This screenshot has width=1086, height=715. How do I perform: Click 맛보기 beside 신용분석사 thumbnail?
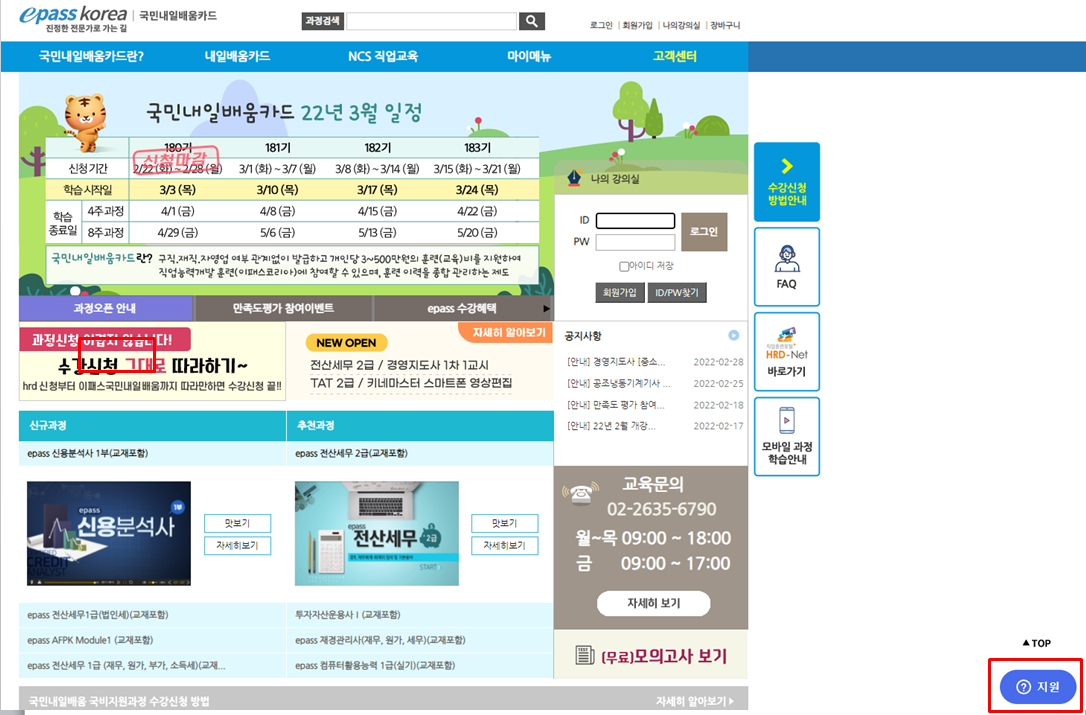[x=238, y=523]
